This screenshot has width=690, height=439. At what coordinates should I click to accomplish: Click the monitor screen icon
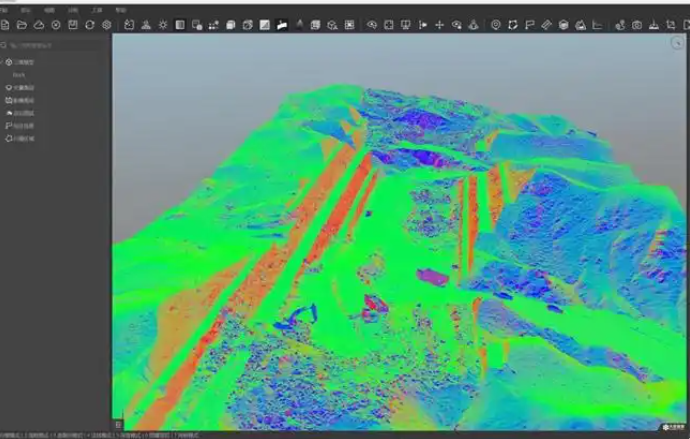tap(405, 25)
